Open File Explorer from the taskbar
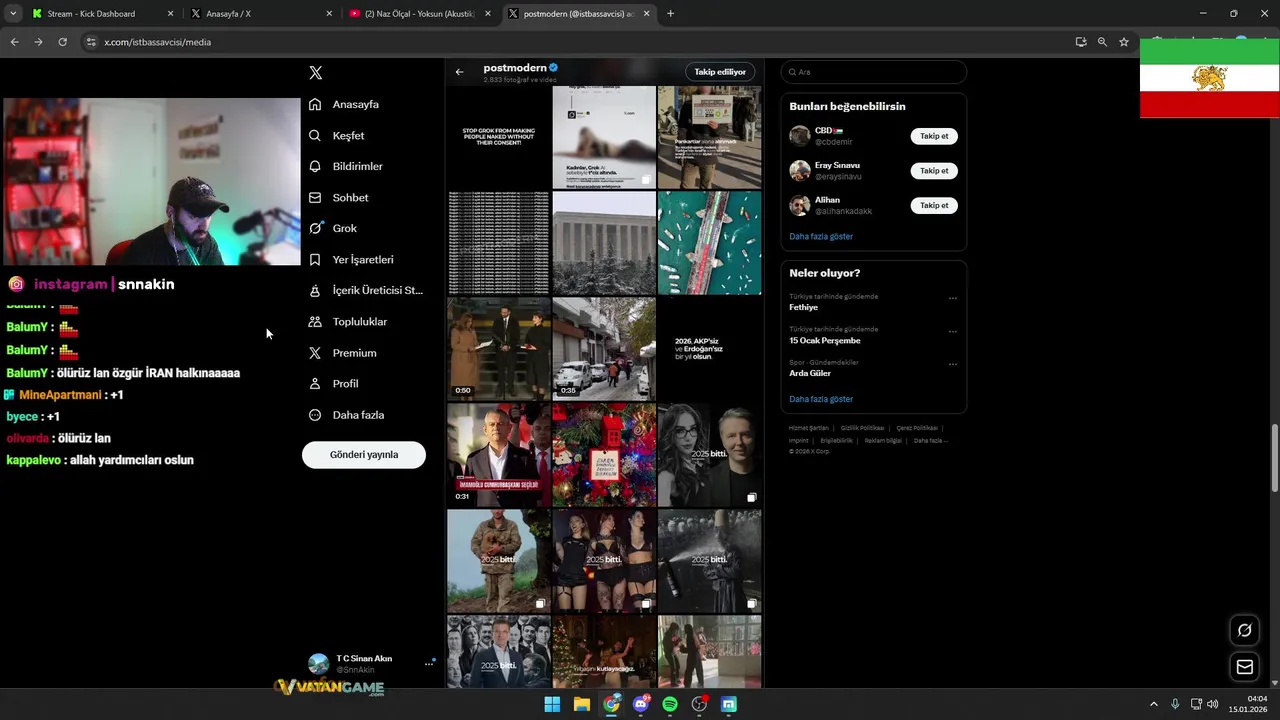Screen dimensions: 1280x720 (582, 704)
